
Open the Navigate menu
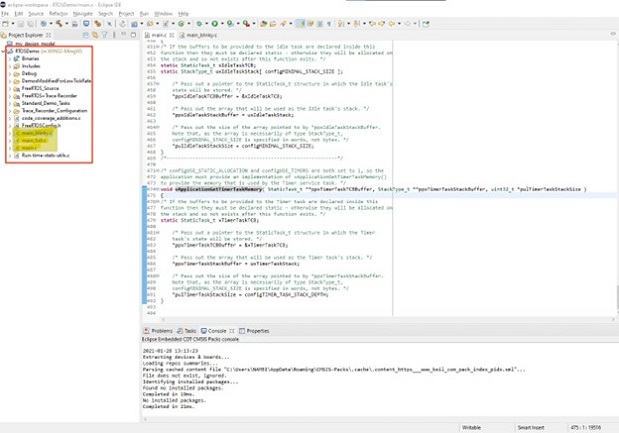pyautogui.click(x=83, y=13)
